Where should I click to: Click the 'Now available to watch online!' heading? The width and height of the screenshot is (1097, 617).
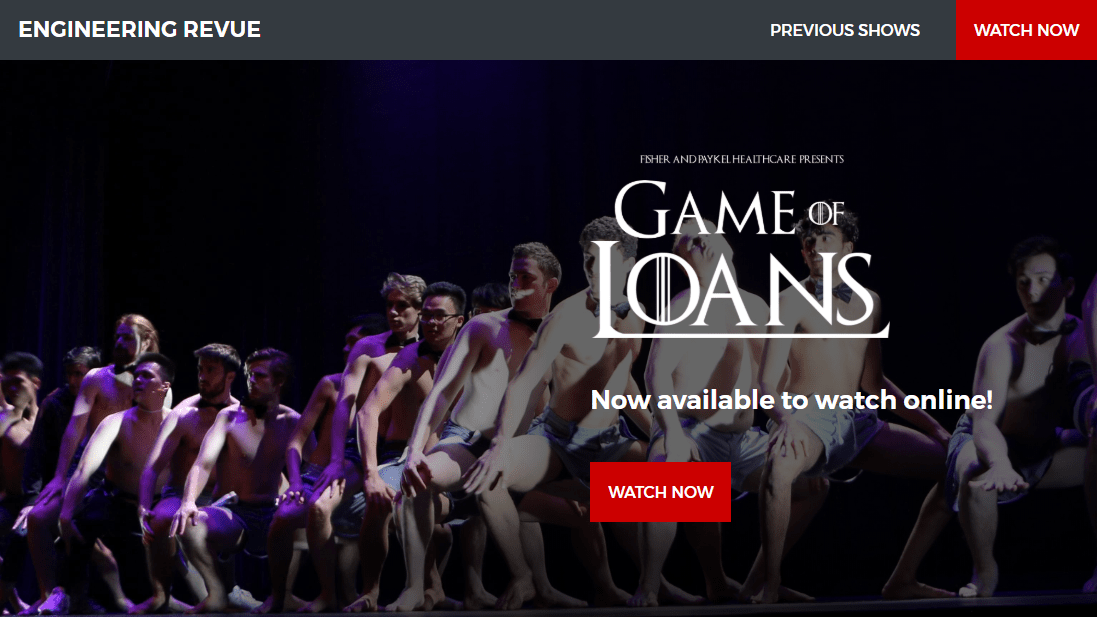[x=791, y=400]
